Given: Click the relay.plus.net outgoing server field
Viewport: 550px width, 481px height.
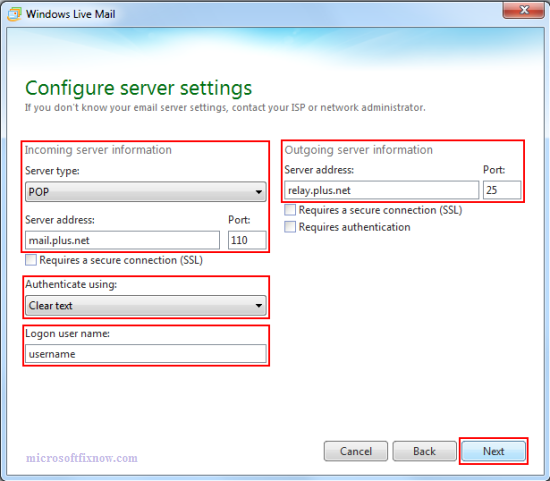Looking at the screenshot, I should pyautogui.click(x=382, y=190).
